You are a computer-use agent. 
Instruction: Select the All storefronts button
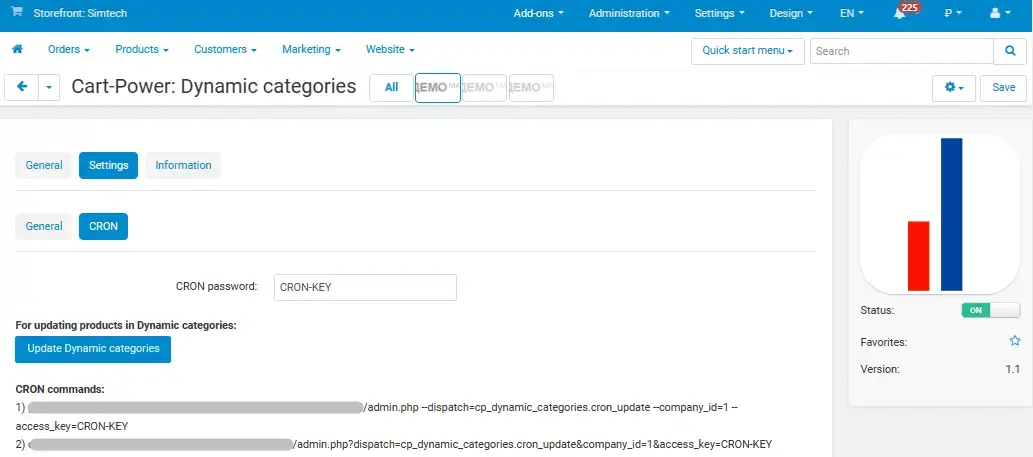391,88
